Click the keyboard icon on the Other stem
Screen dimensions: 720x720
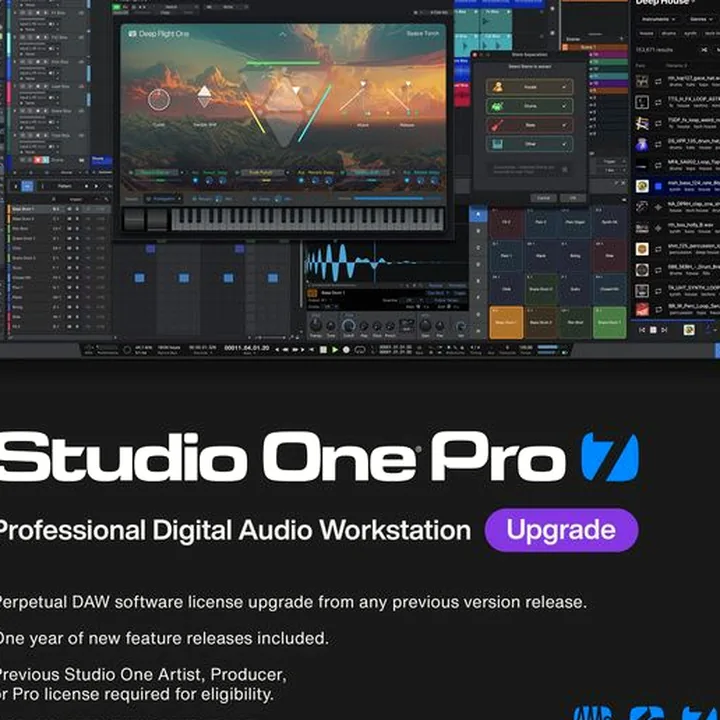pyautogui.click(x=497, y=144)
